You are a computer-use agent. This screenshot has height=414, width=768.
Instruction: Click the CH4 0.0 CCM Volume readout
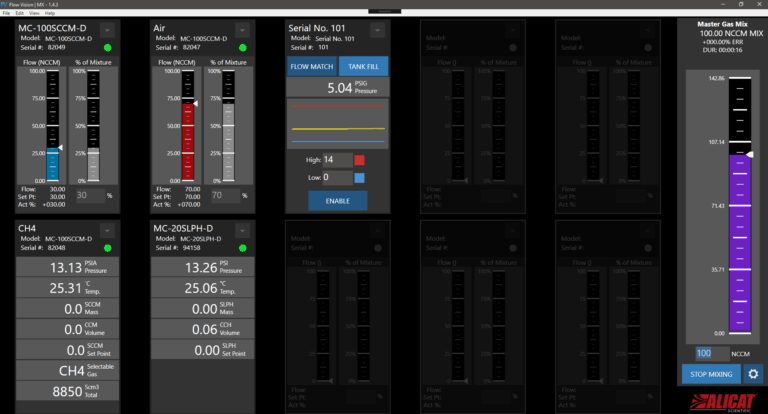point(68,329)
